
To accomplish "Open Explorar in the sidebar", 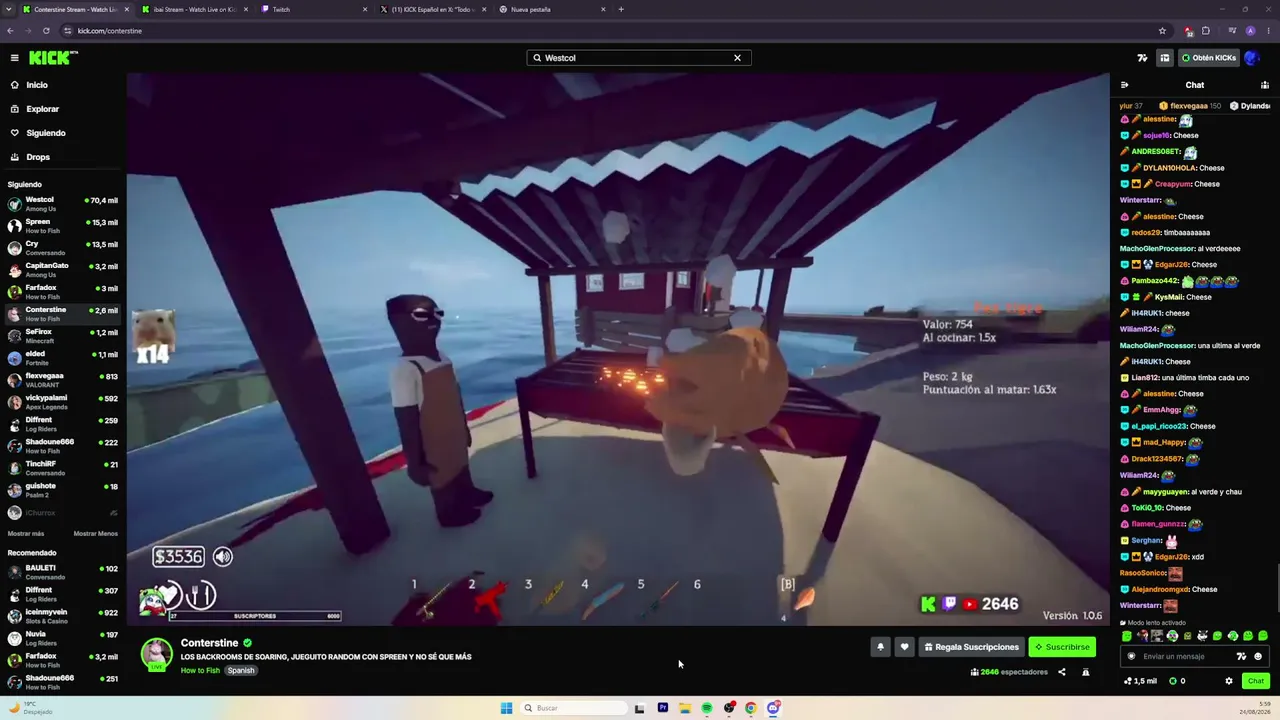I will 62,109.
